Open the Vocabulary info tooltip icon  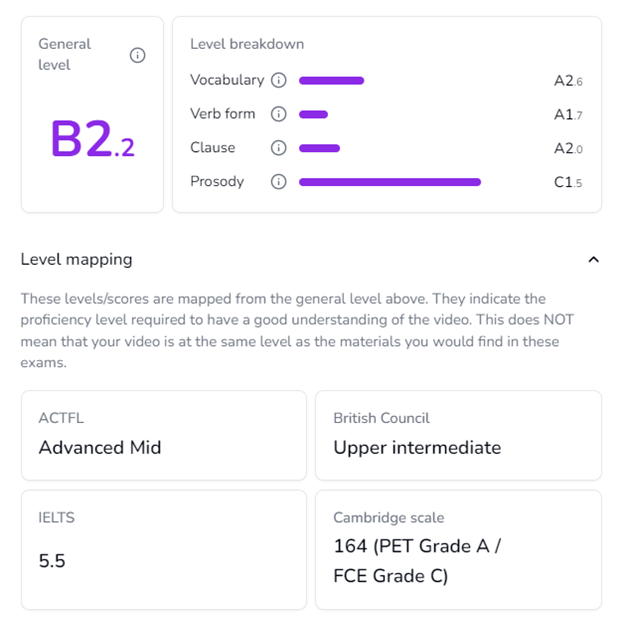click(x=279, y=80)
